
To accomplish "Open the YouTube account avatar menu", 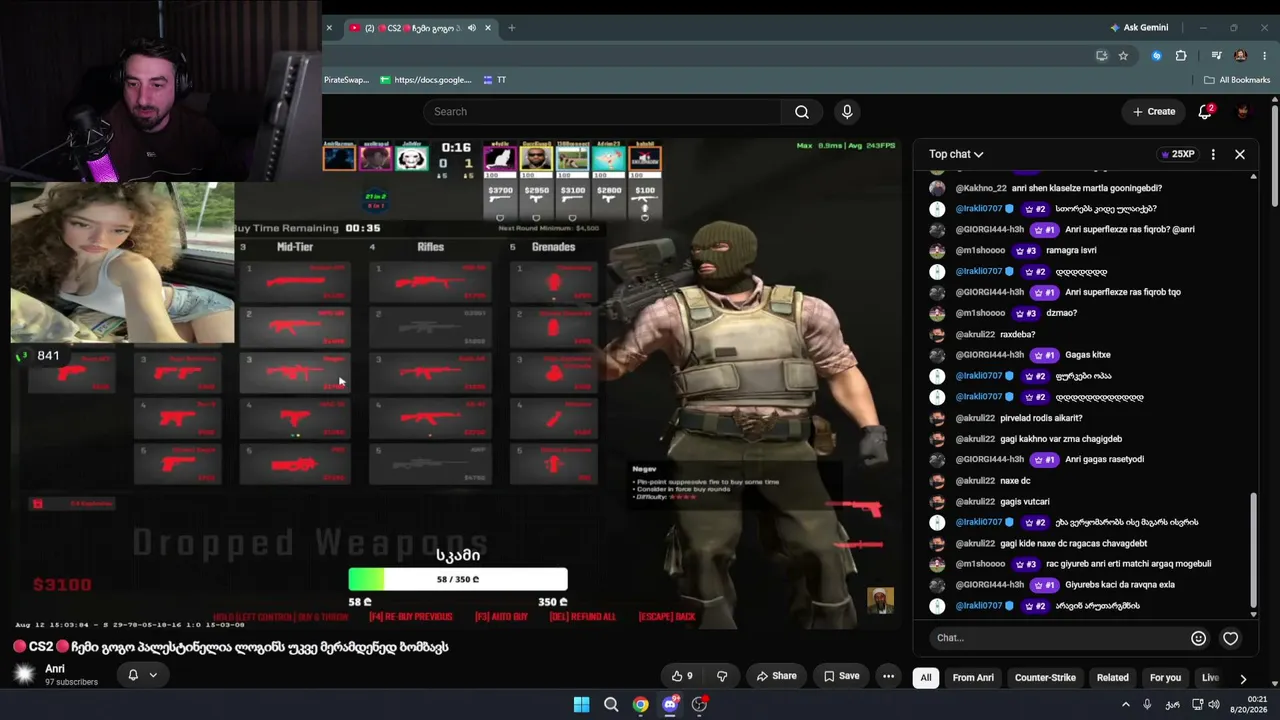I will pyautogui.click(x=1243, y=112).
